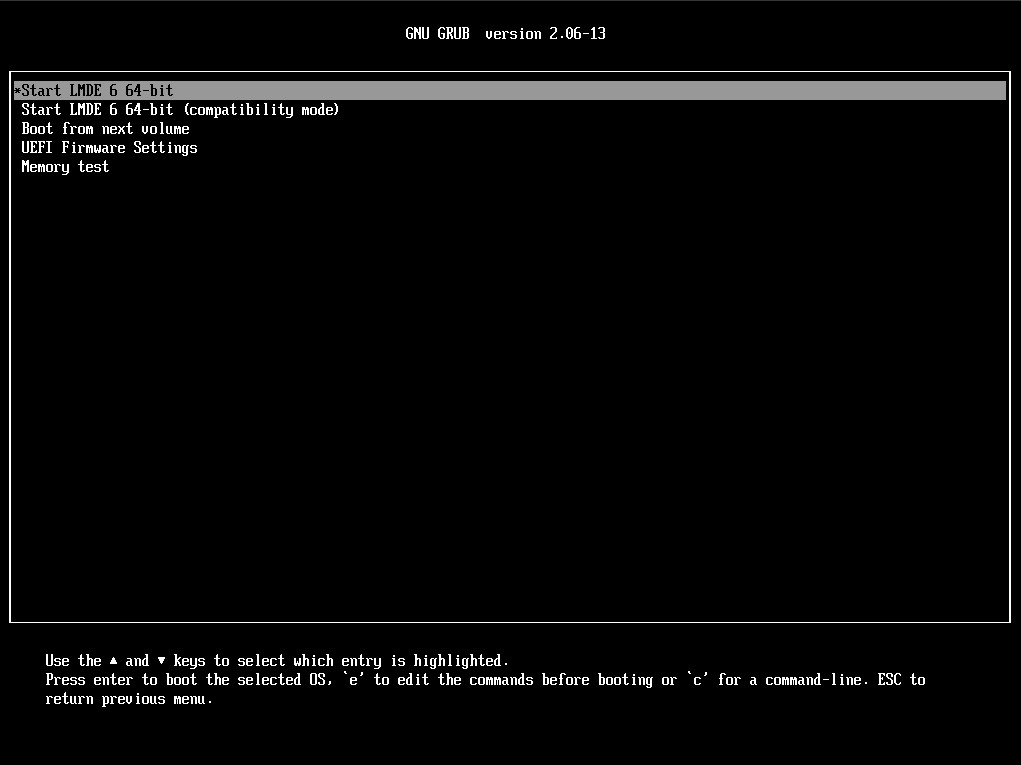Click the down arrow glyph in help text
The width and height of the screenshot is (1021, 765).
pyautogui.click(x=162, y=661)
